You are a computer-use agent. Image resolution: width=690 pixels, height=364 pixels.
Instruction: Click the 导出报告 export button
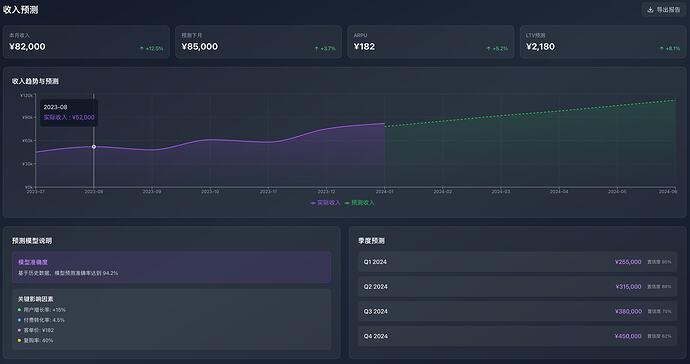[x=664, y=9]
